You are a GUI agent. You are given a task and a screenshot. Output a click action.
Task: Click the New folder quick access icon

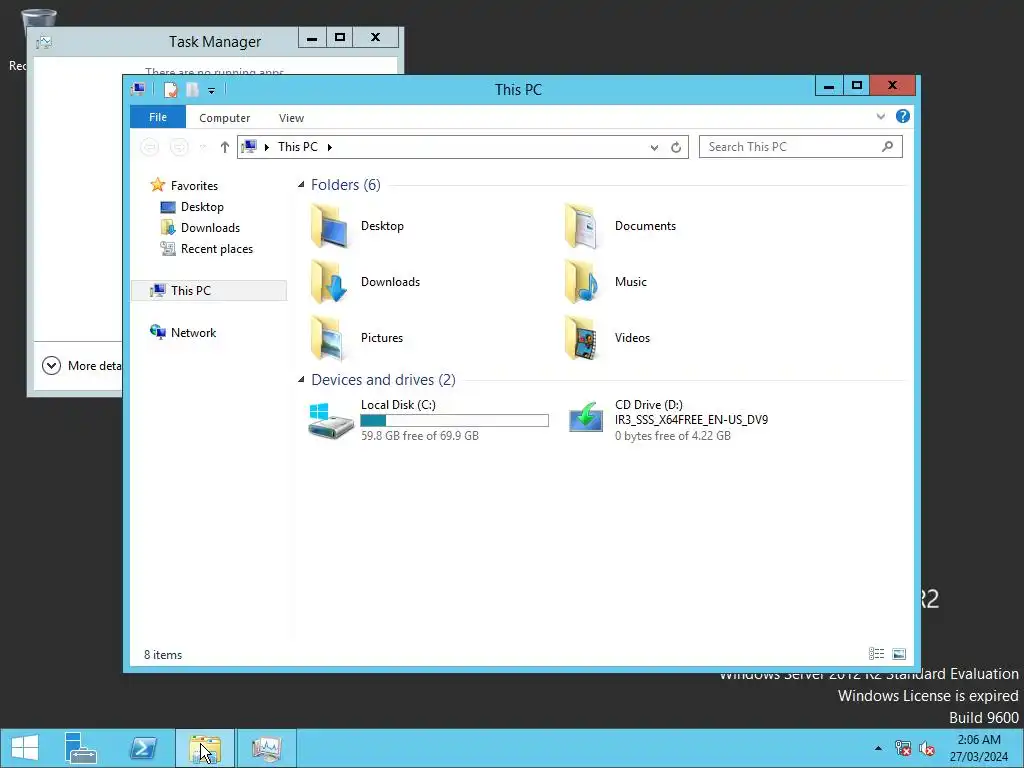point(193,89)
